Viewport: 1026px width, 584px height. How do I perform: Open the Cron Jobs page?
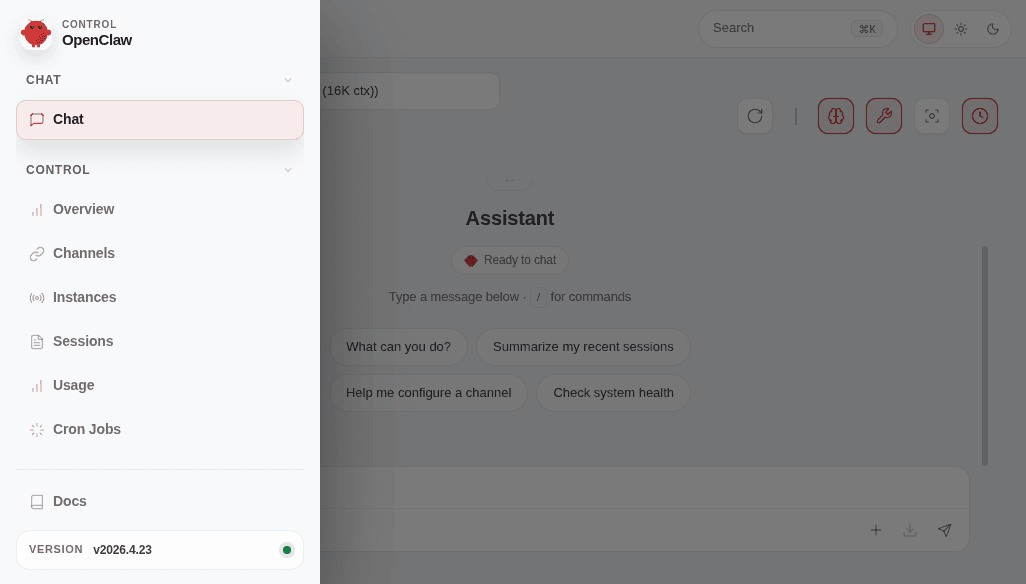click(x=87, y=429)
